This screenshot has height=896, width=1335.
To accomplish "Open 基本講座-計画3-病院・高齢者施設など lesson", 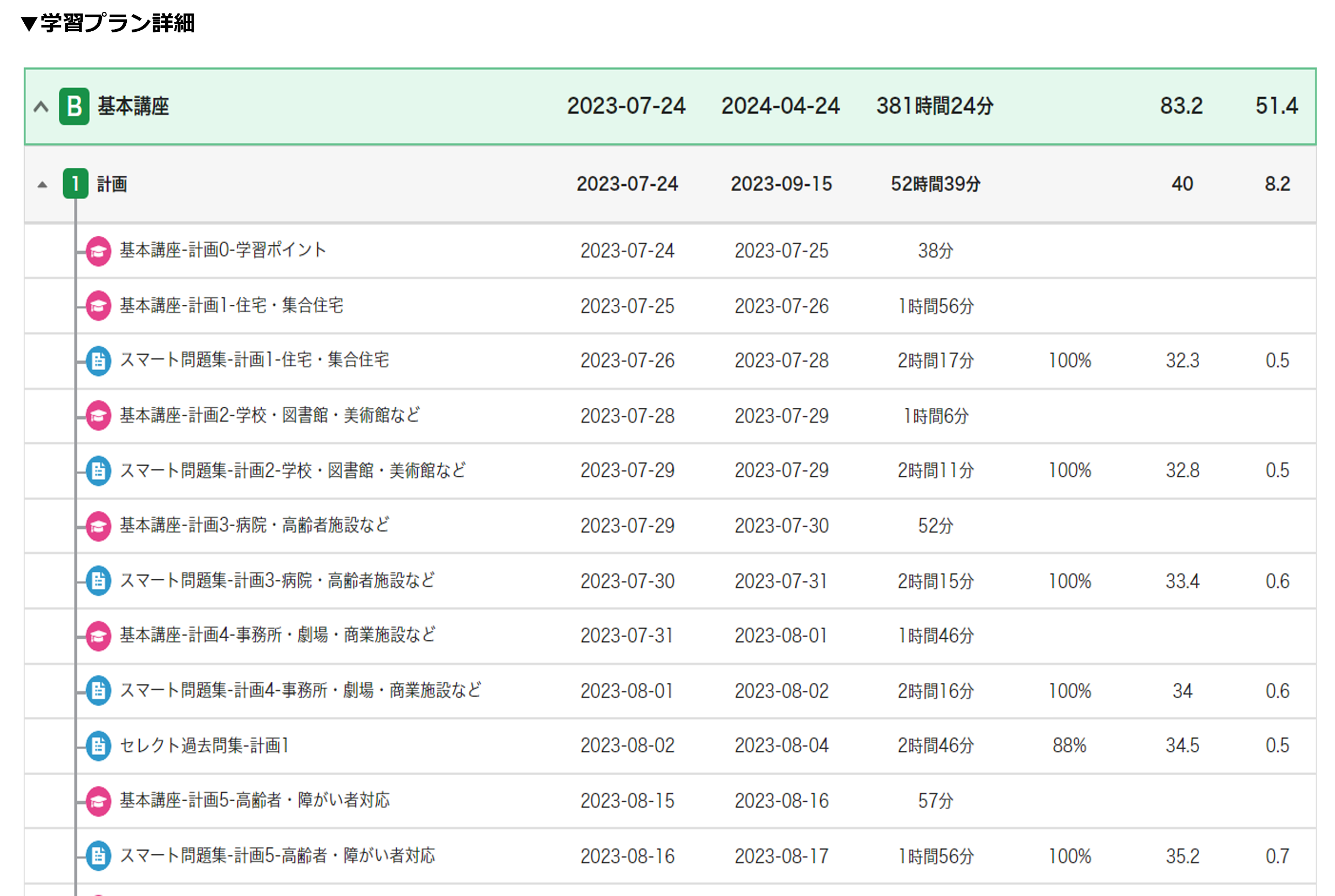I will [x=254, y=525].
